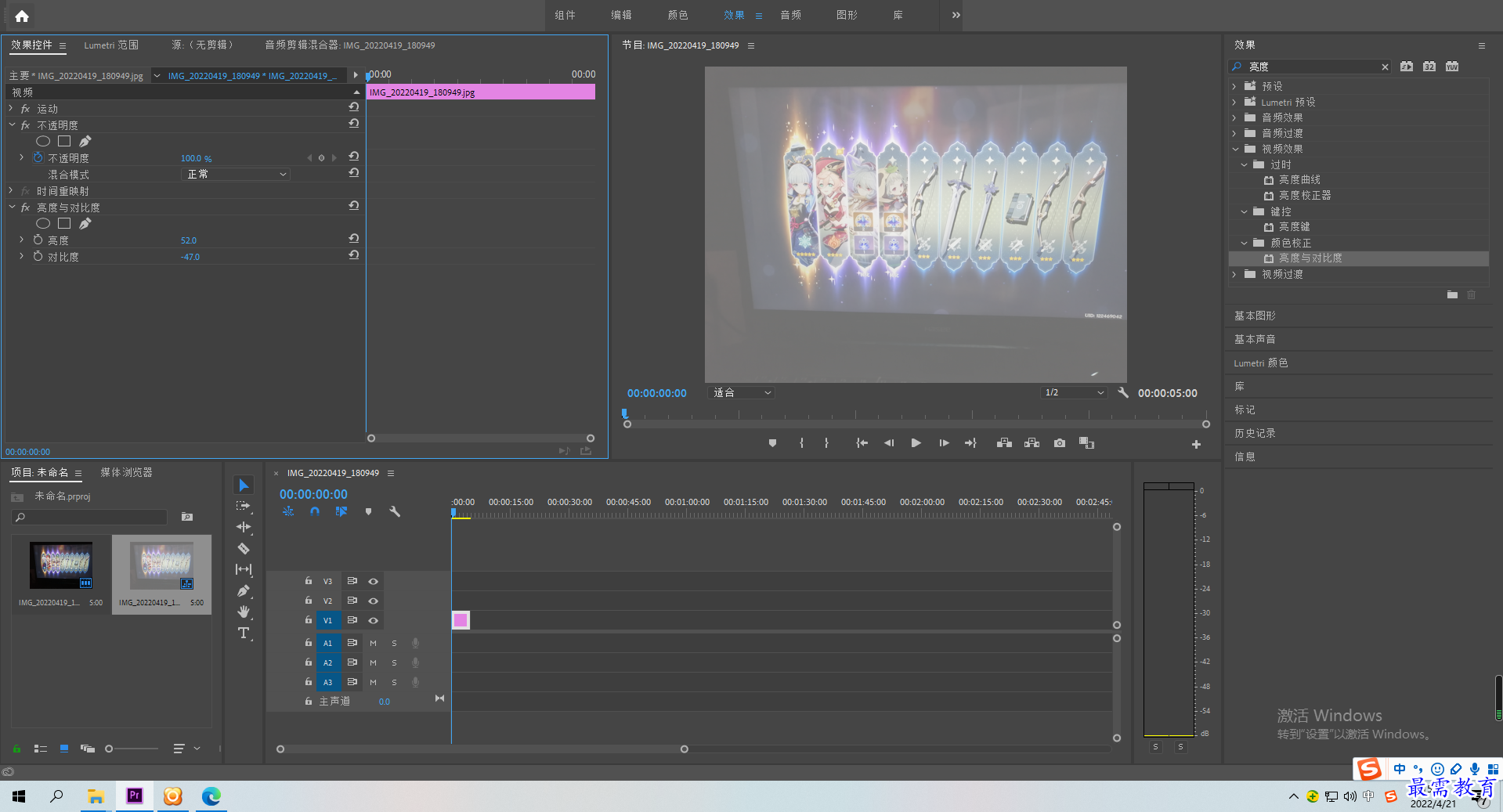The width and height of the screenshot is (1503, 812).
Task: Create ellipse mask for opacity
Action: pyautogui.click(x=43, y=142)
